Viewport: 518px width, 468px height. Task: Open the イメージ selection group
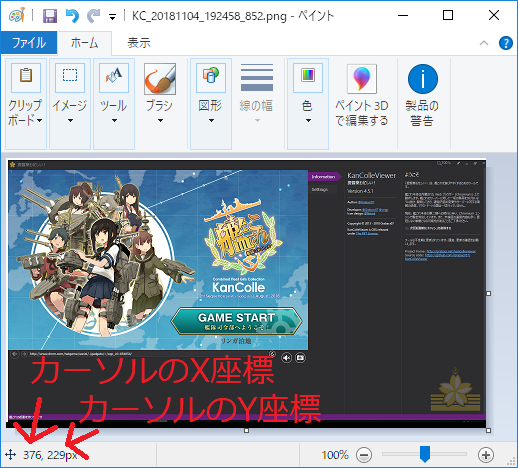[x=70, y=104]
